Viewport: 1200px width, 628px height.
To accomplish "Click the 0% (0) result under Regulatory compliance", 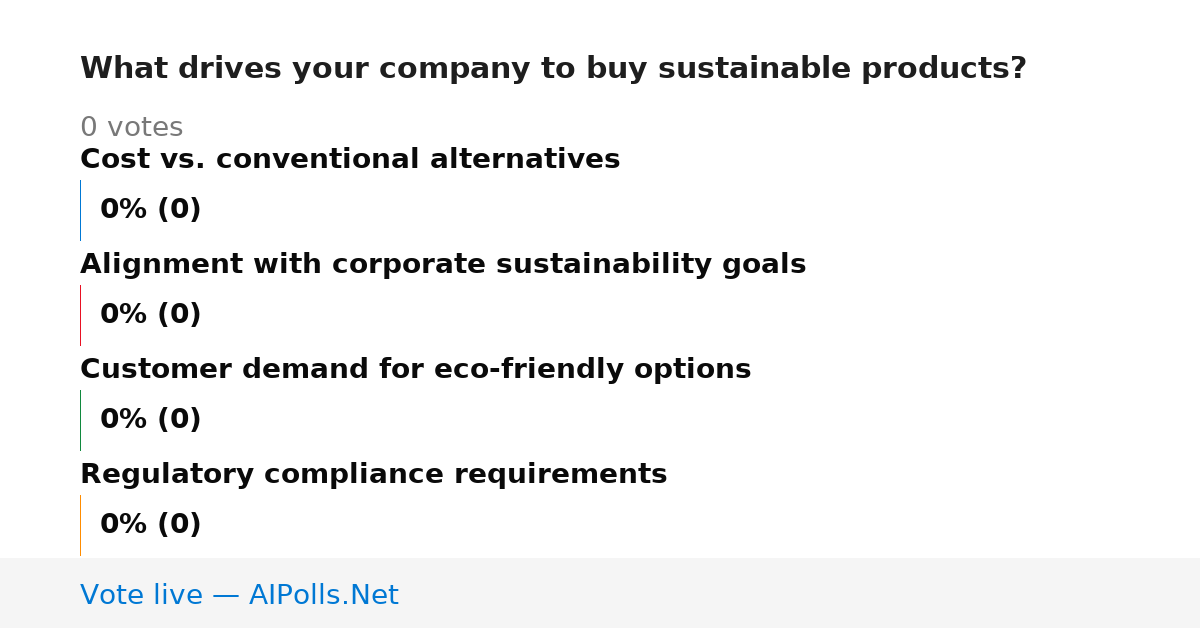I will coord(150,525).
